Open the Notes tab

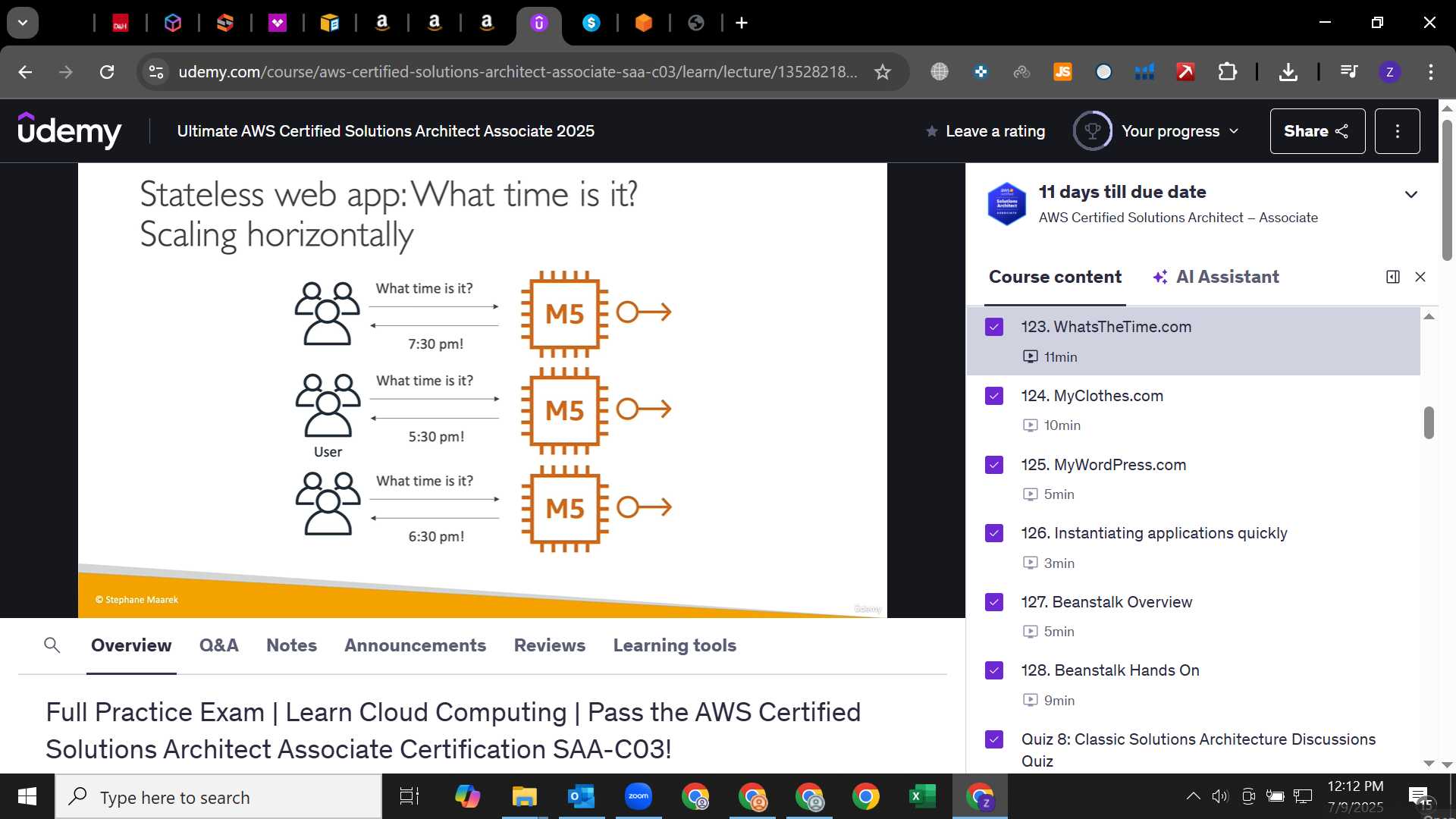click(291, 645)
